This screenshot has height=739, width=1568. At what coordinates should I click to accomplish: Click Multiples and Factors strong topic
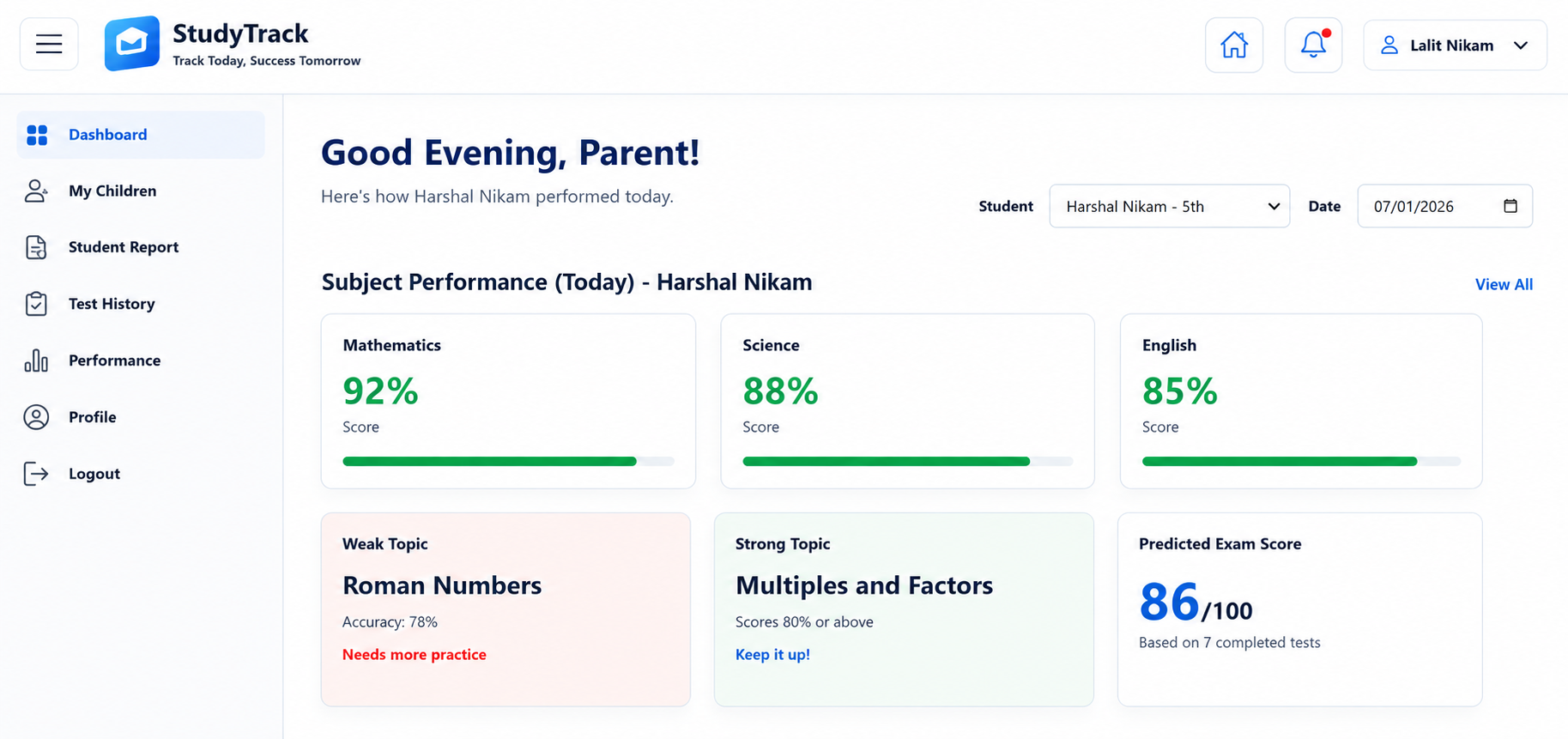pyautogui.click(x=864, y=585)
